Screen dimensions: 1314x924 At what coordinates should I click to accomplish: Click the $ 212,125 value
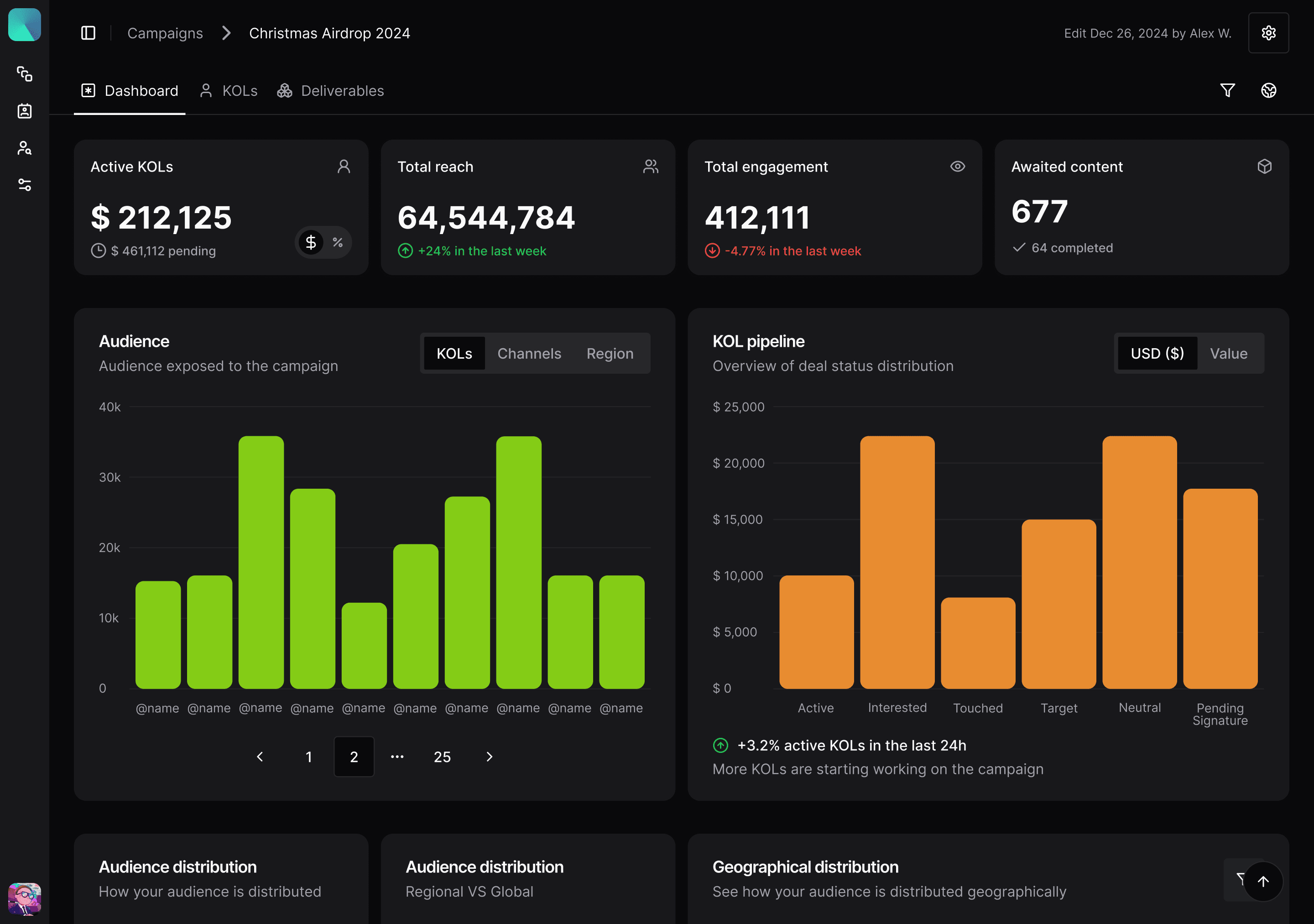[162, 218]
